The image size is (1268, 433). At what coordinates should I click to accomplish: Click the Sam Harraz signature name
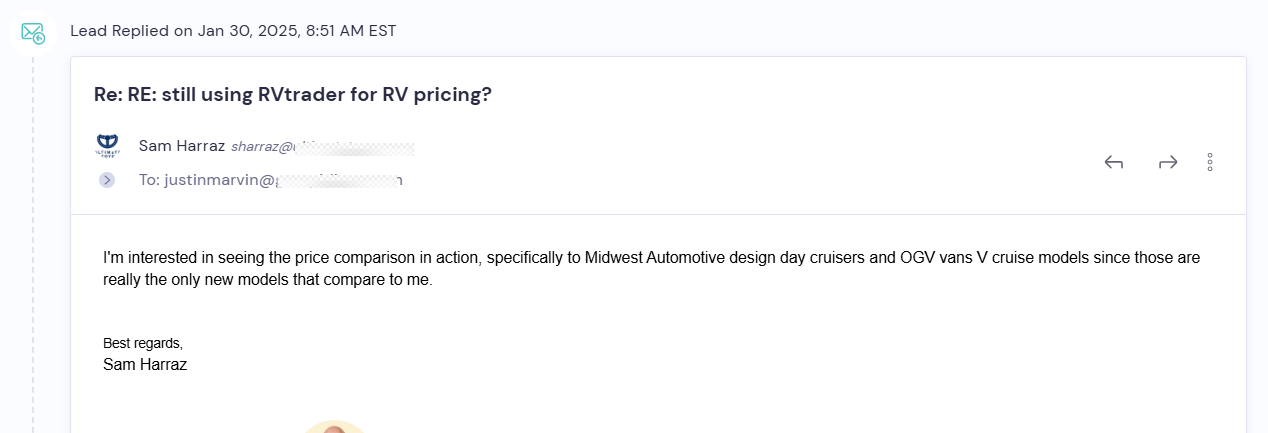pos(145,365)
